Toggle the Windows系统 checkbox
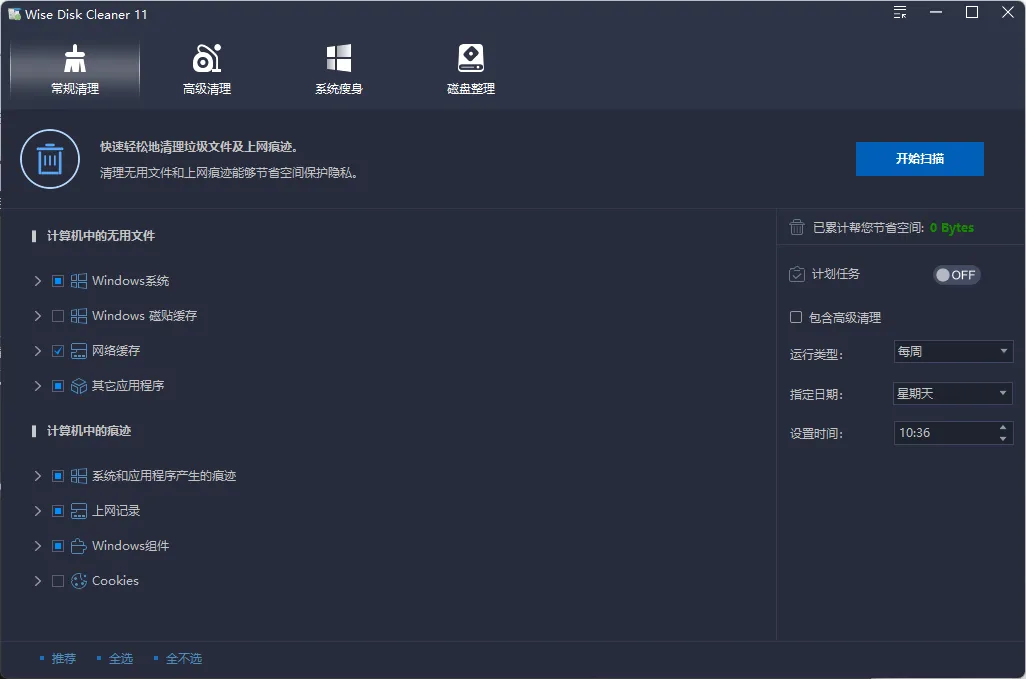The image size is (1026, 679). [58, 281]
